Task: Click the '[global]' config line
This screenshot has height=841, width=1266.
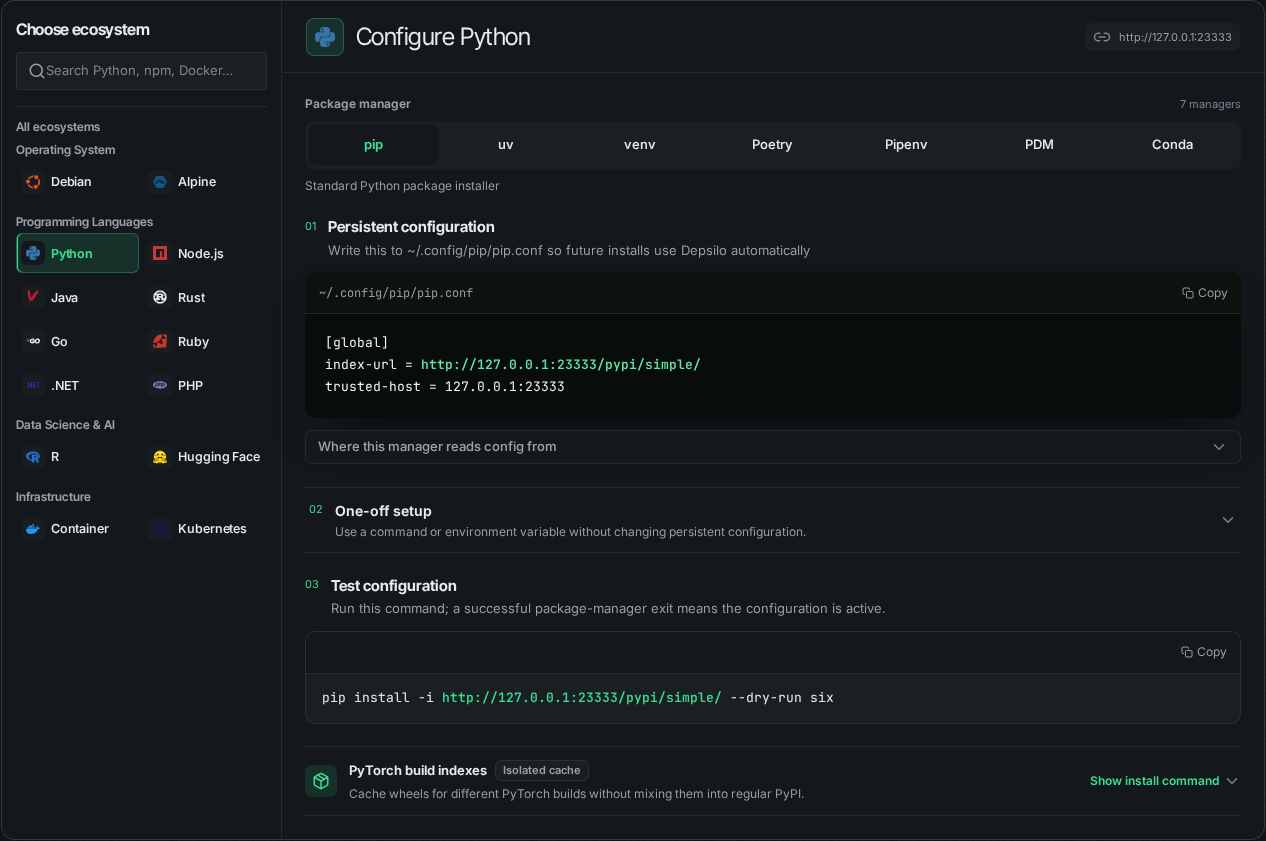Action: (x=357, y=343)
